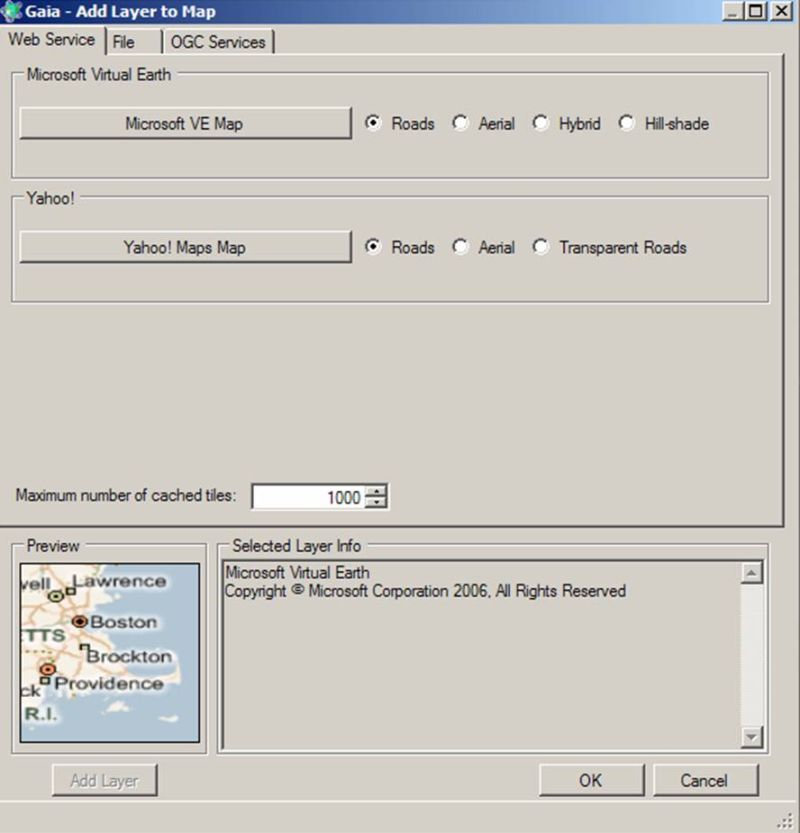Minimize the Add Layer window
Image resolution: width=800 pixels, height=833 pixels.
pyautogui.click(x=733, y=11)
